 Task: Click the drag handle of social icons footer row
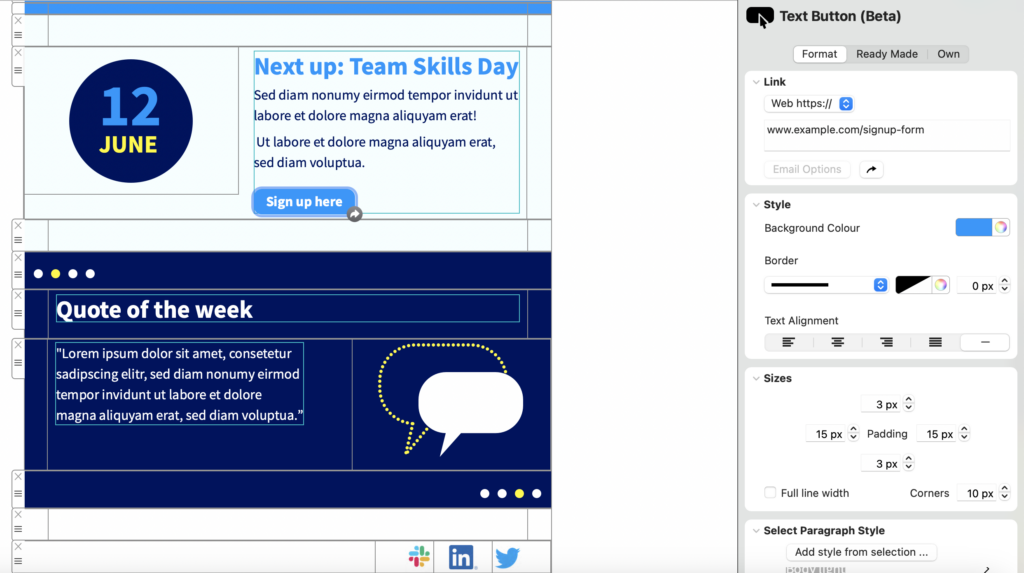(x=18, y=561)
